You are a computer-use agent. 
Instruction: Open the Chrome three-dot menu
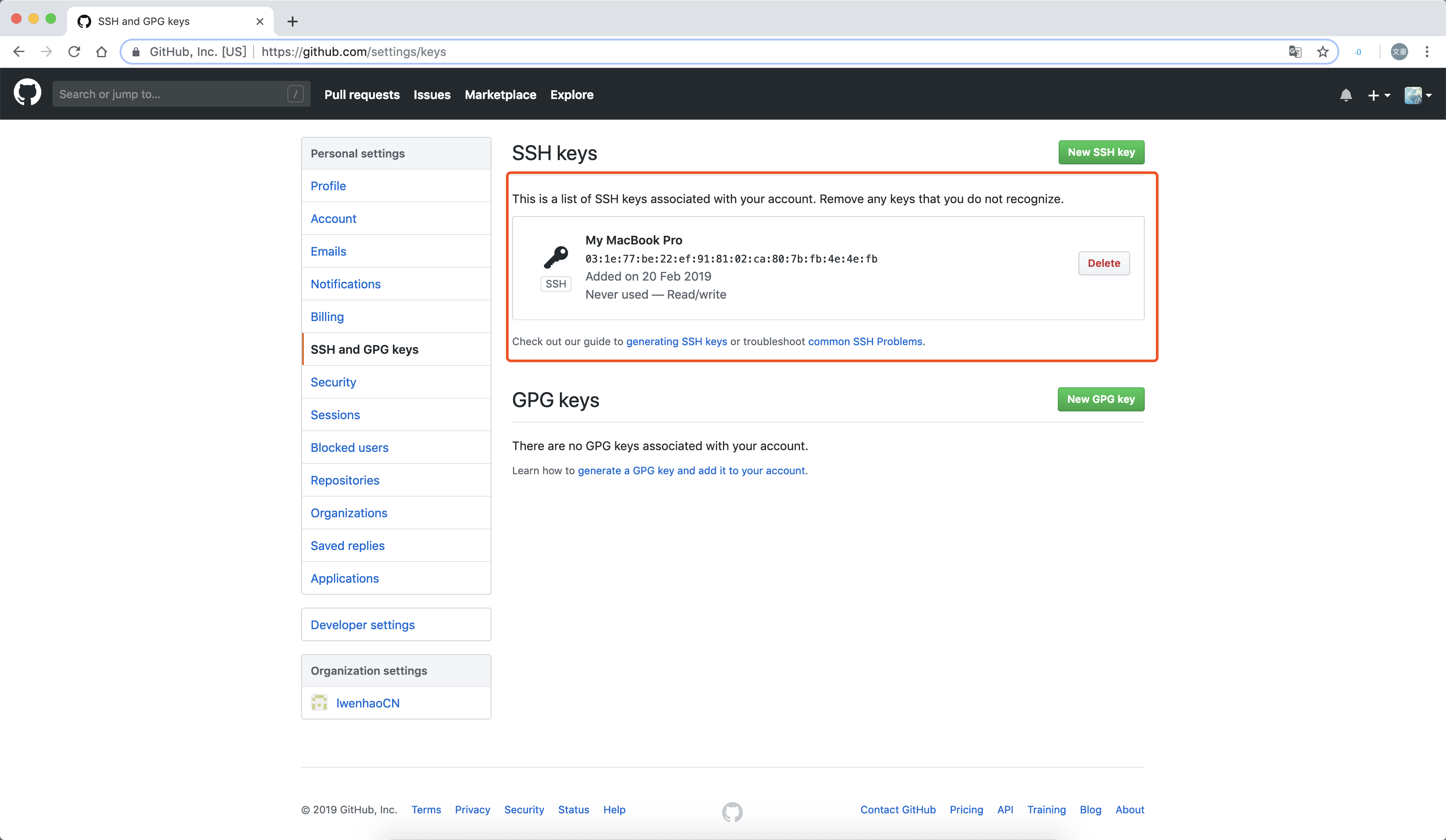1427,52
